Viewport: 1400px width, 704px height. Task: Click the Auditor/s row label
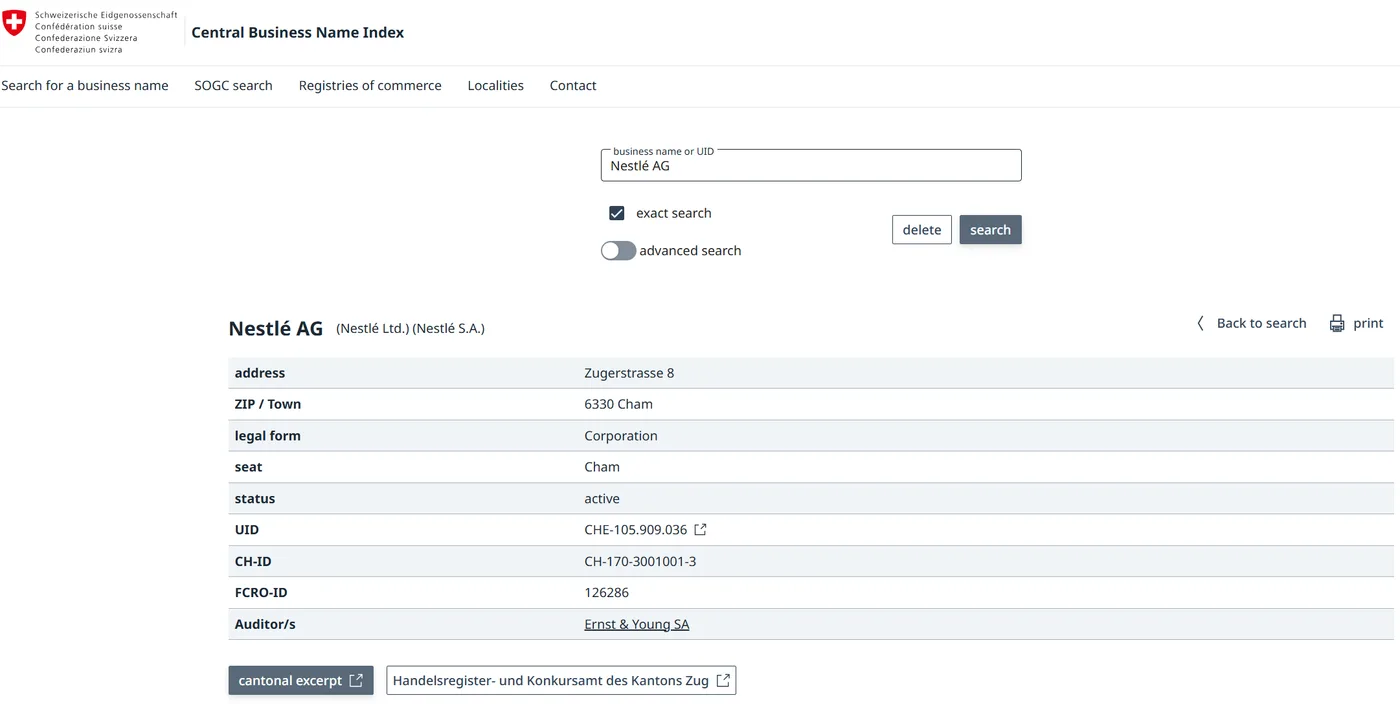[265, 624]
